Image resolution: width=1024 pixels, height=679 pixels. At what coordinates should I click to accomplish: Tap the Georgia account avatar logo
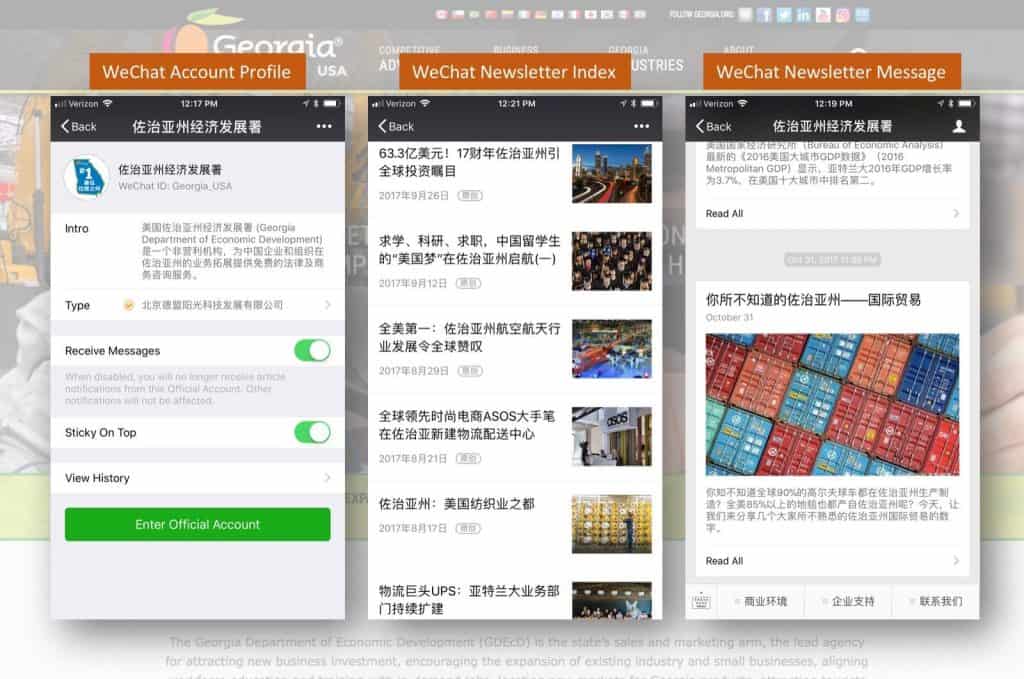click(x=87, y=176)
